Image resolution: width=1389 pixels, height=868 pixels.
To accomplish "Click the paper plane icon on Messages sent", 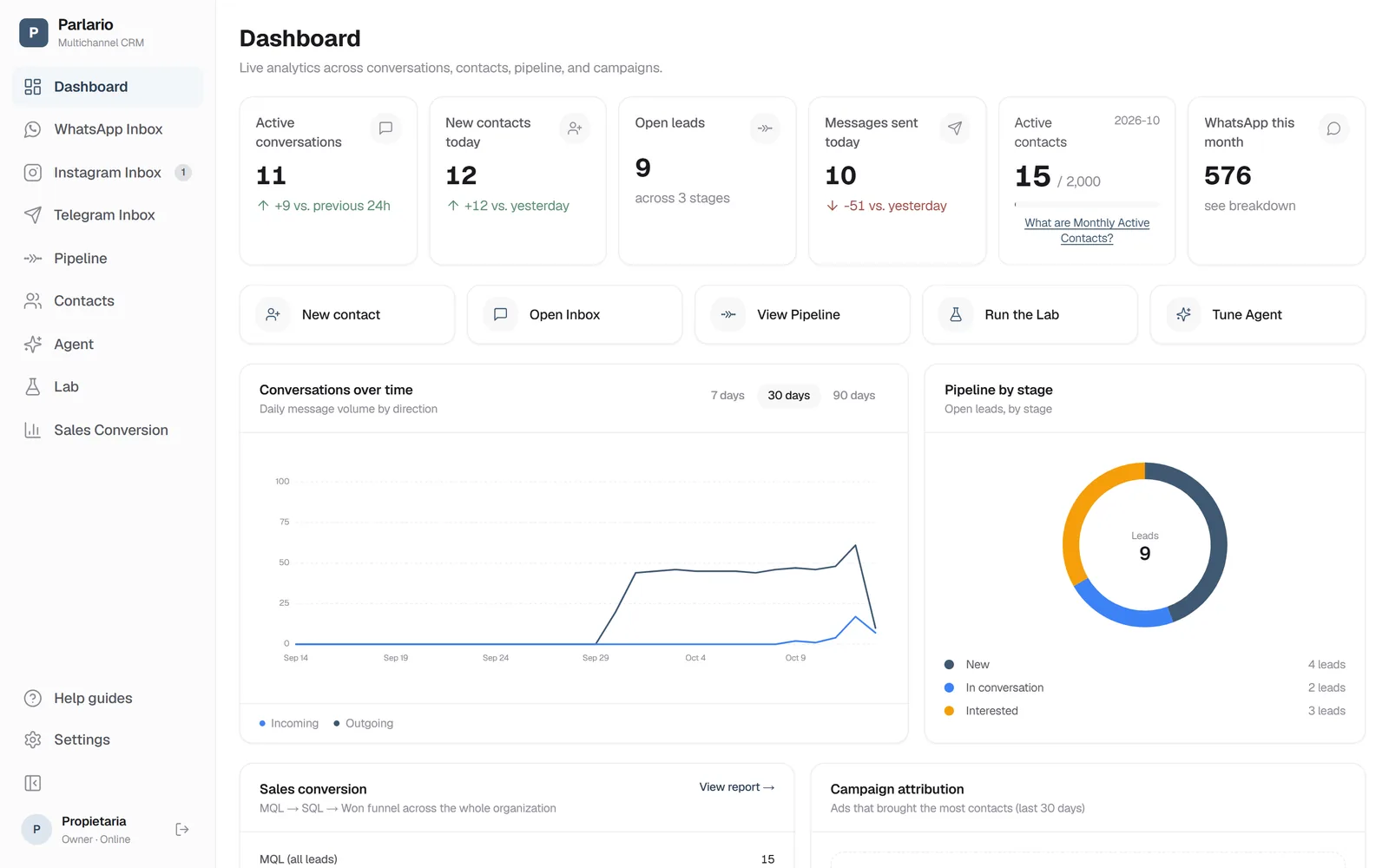I will (955, 128).
